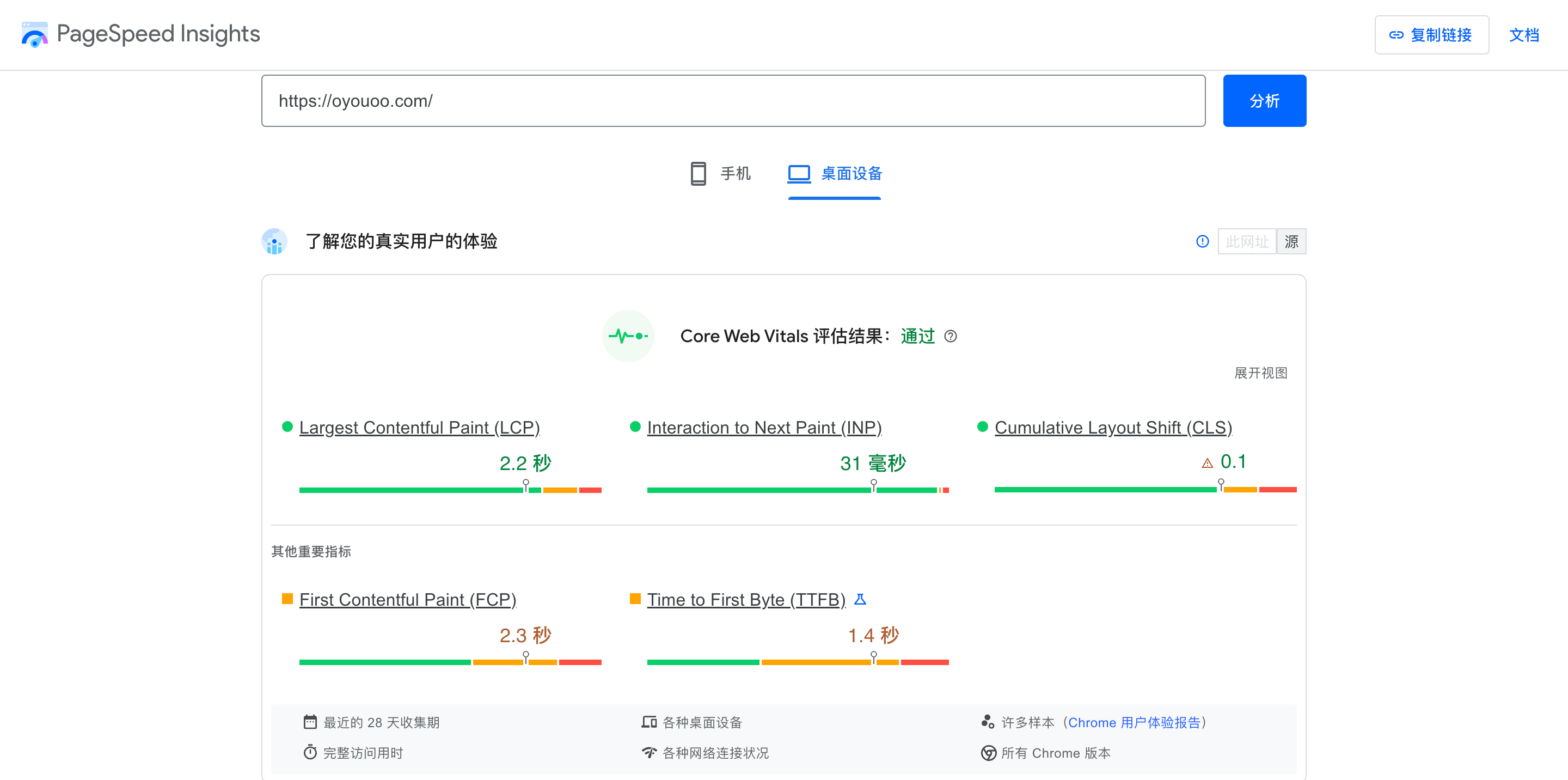Image resolution: width=1568 pixels, height=780 pixels.
Task: Click the stopwatch icon for 完整访问用时
Action: pyautogui.click(x=310, y=753)
